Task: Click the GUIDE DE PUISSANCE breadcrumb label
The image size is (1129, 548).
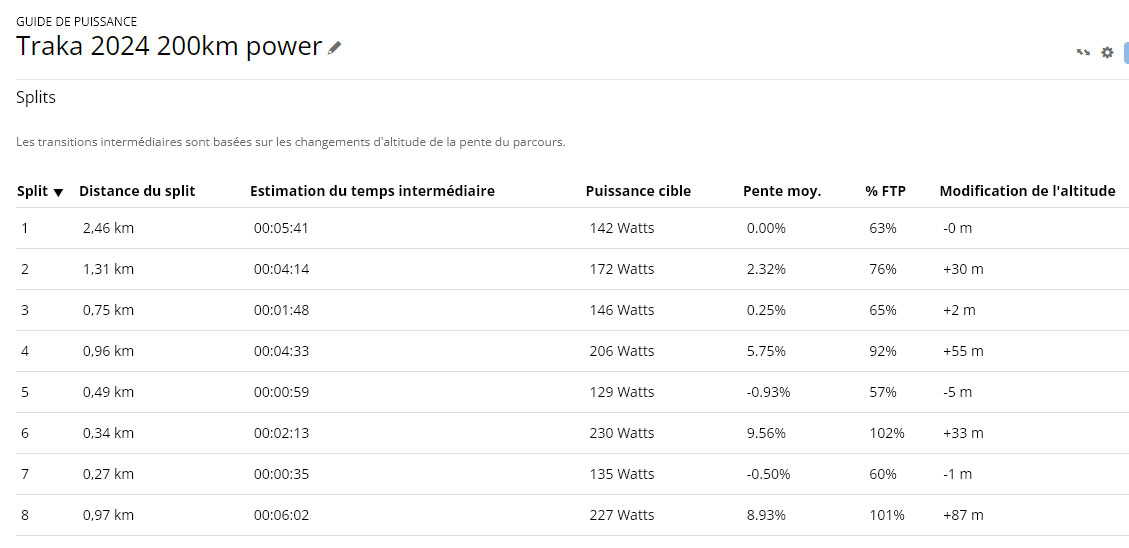Action: 76,22
